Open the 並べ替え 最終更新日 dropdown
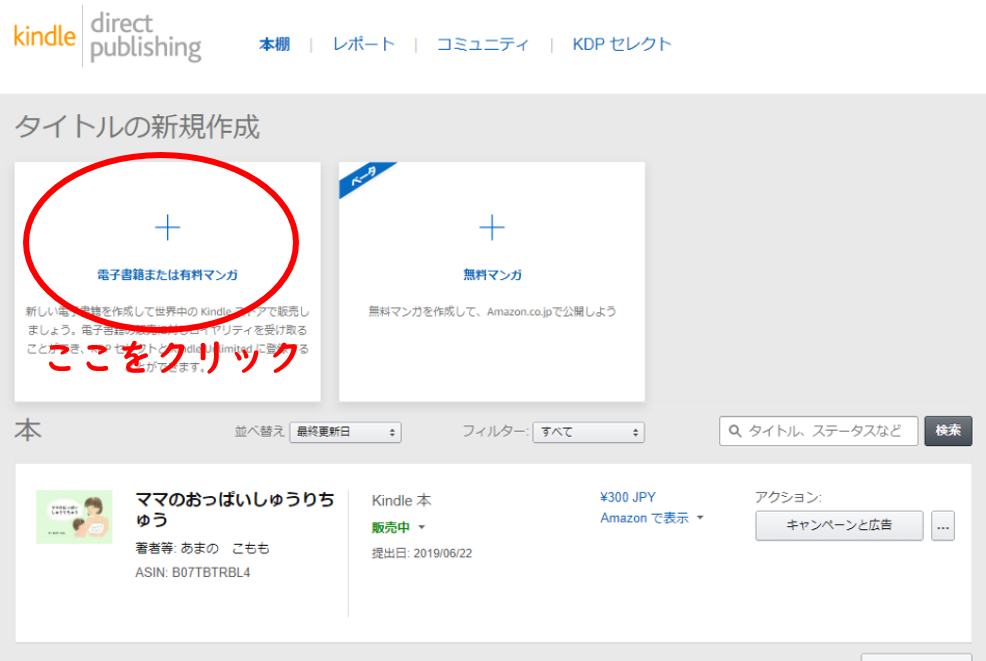The height and width of the screenshot is (661, 986). [x=345, y=432]
